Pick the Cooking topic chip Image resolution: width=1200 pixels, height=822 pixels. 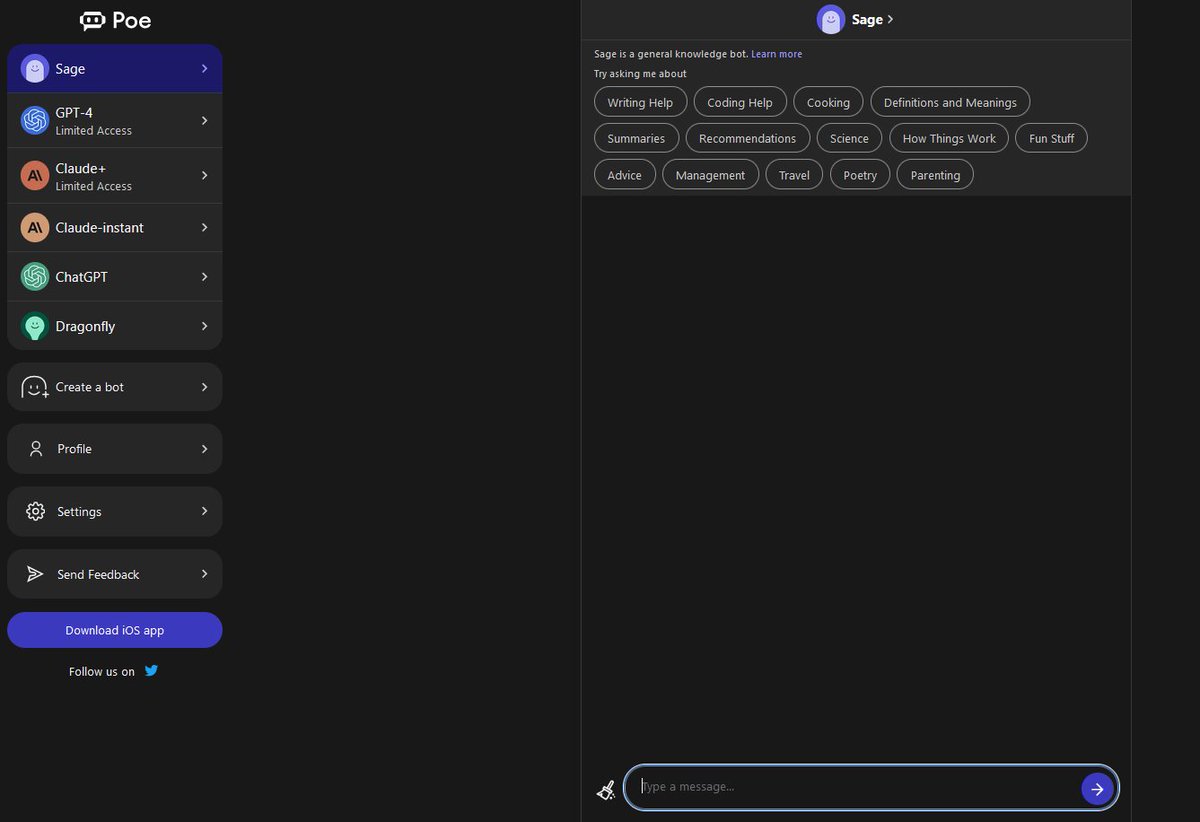828,102
